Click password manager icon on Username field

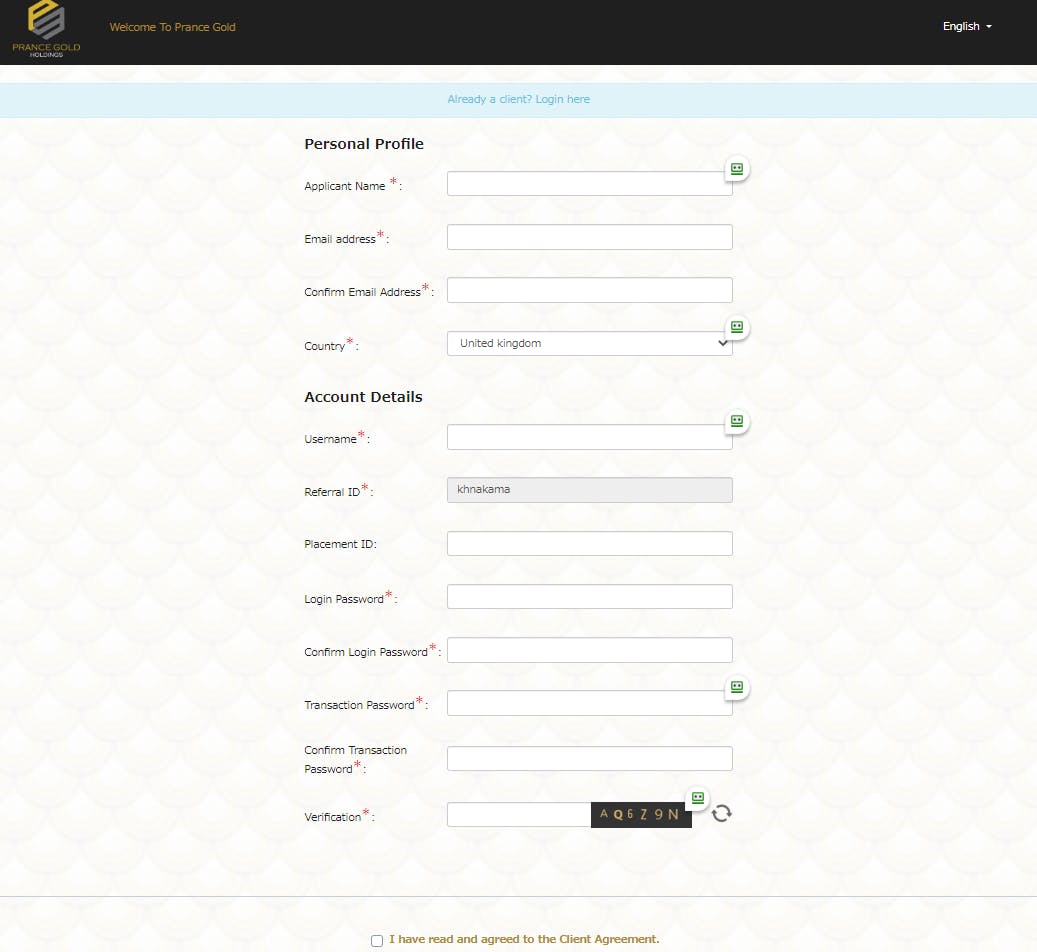coord(737,422)
